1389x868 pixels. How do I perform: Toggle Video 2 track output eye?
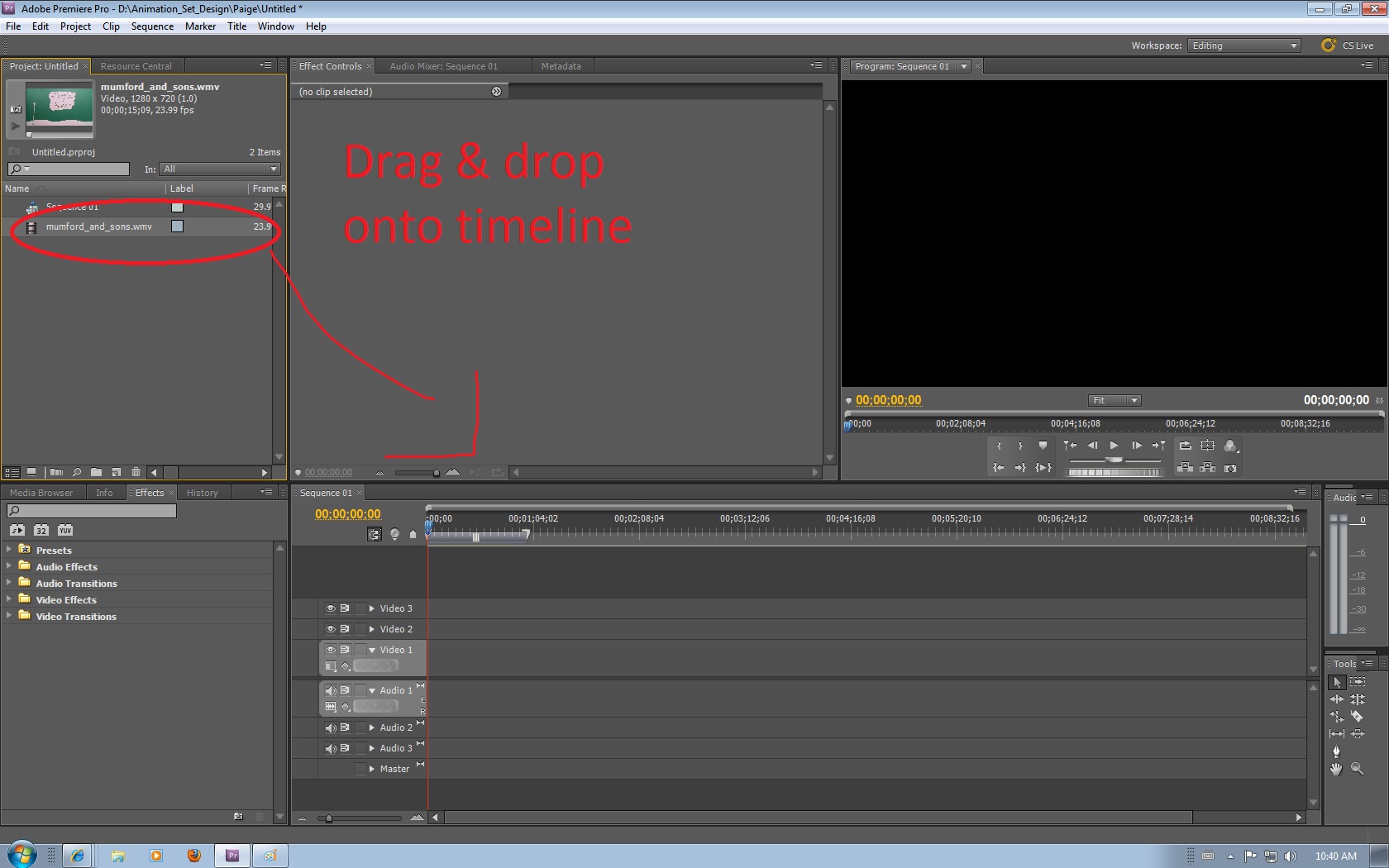tap(330, 629)
